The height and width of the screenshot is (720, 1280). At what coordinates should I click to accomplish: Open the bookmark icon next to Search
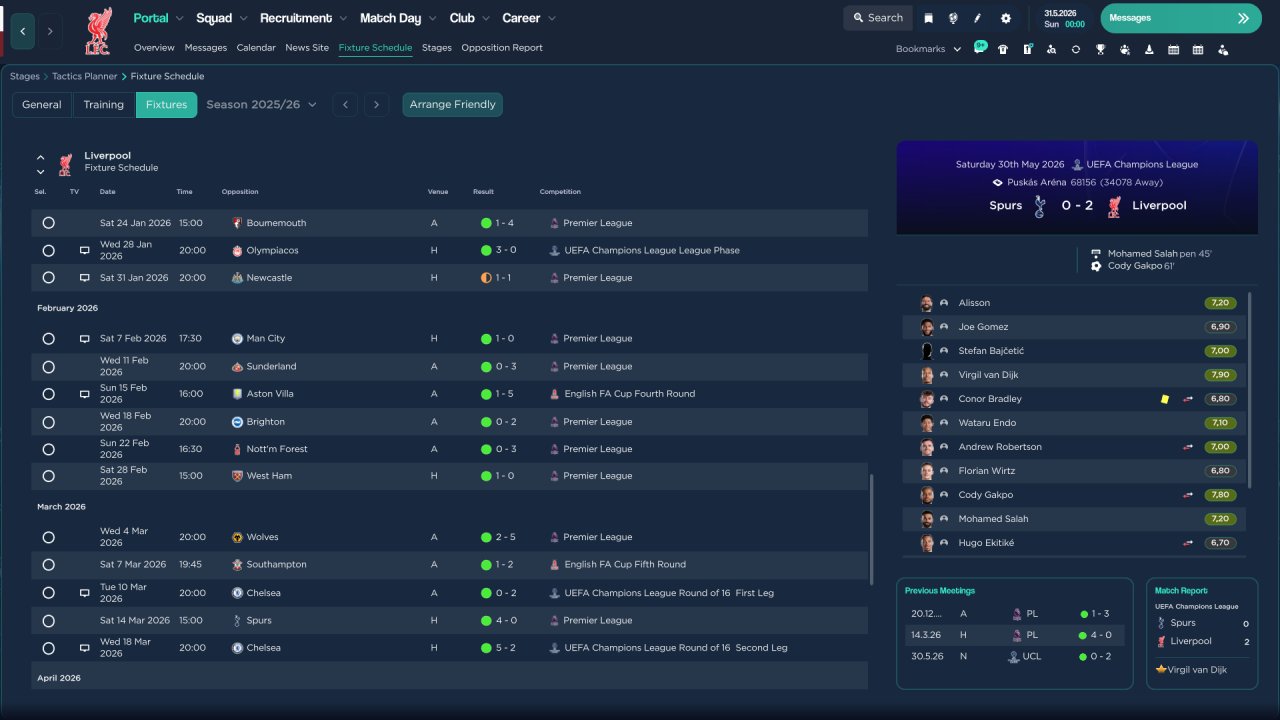(929, 18)
